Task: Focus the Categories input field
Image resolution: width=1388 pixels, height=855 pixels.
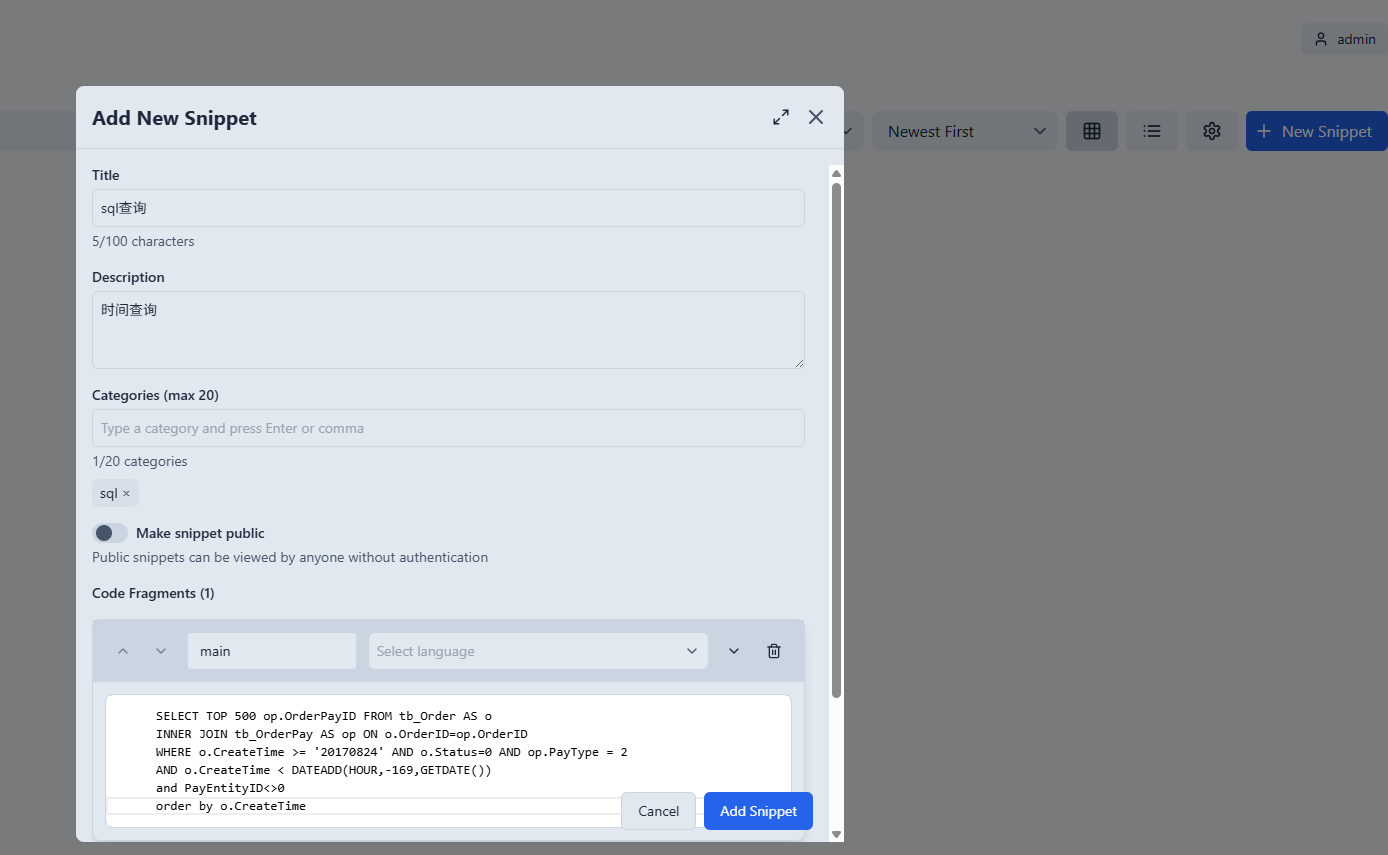Action: [x=448, y=428]
